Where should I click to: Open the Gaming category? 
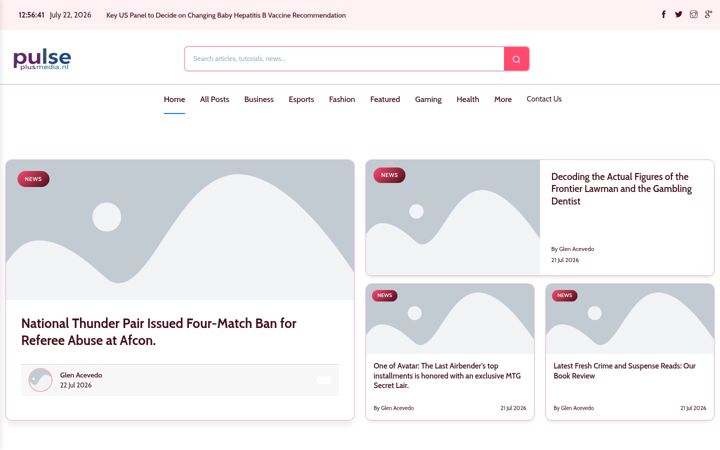pos(428,99)
